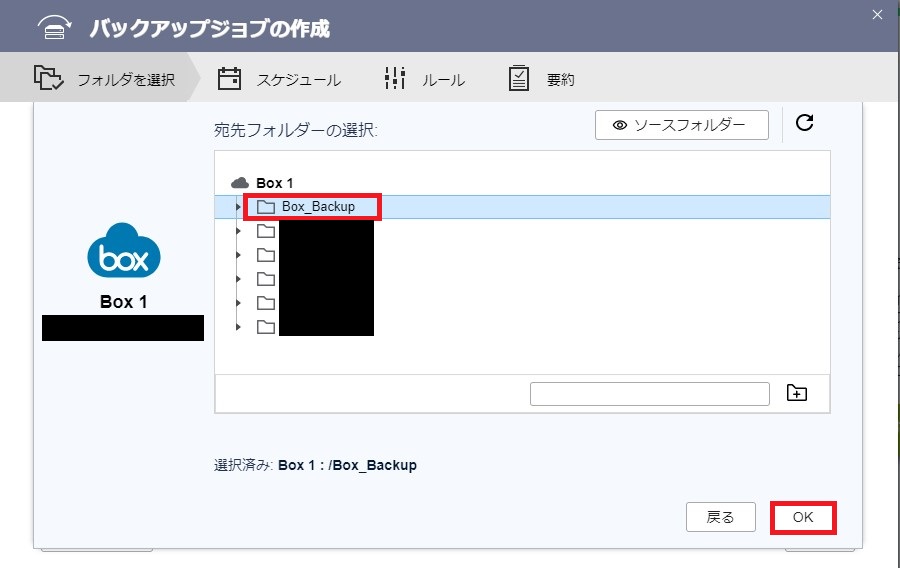The width and height of the screenshot is (900, 568).
Task: Click the フォルダを選択 step folder icon
Action: coord(48,78)
